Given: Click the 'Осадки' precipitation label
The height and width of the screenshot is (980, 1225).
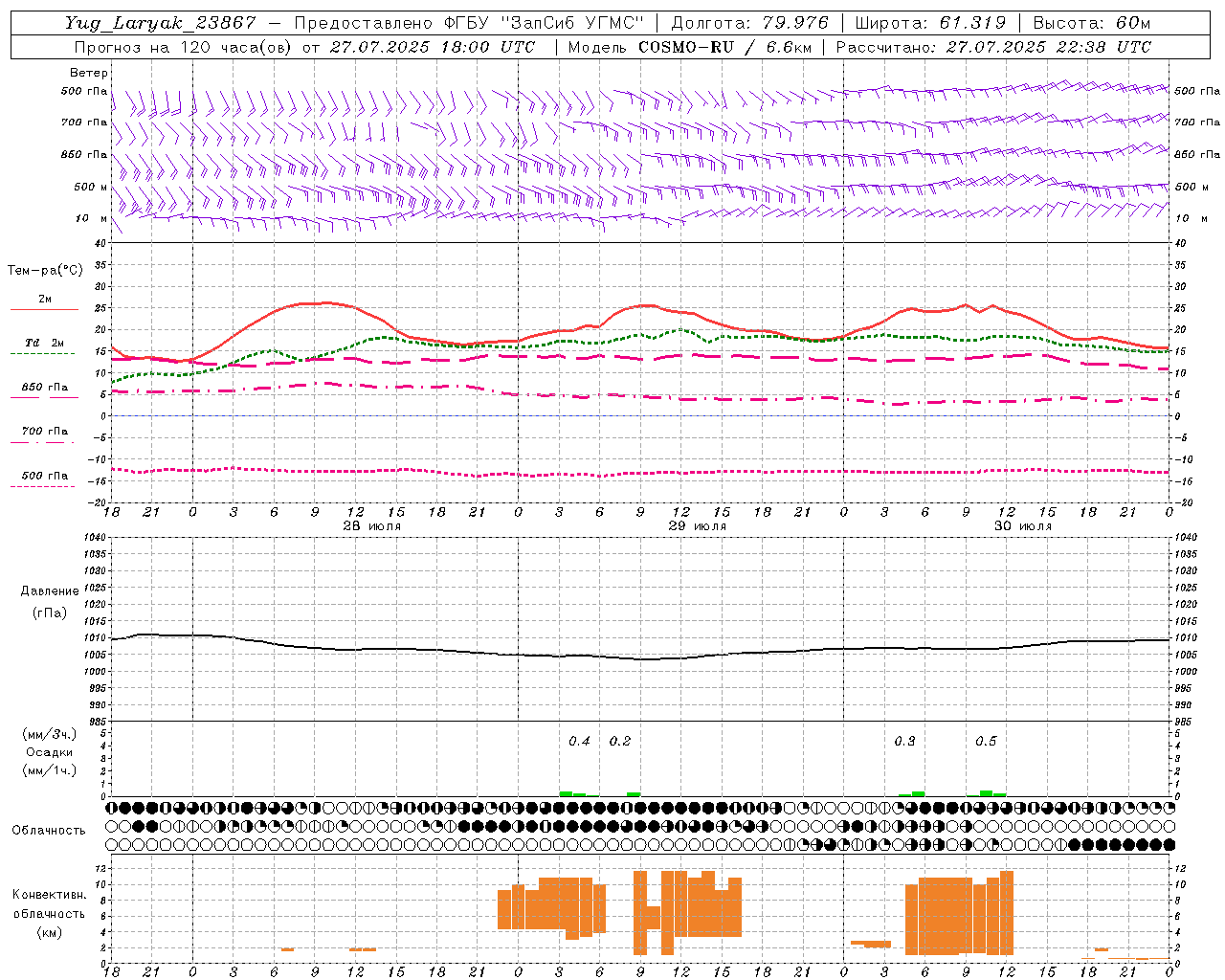Looking at the screenshot, I should point(50,752).
